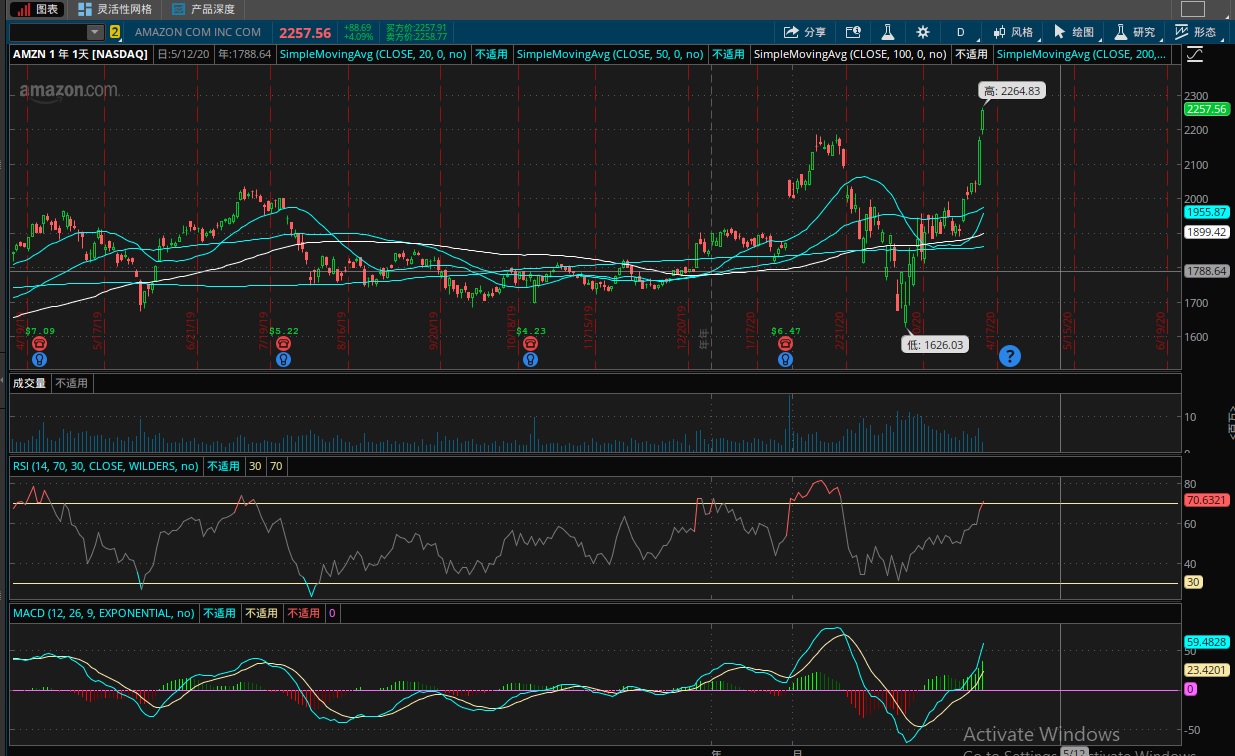Select SimpleMovingAvg (CLOSE, 20, 0, no) label
The height and width of the screenshot is (756, 1235).
click(x=374, y=55)
